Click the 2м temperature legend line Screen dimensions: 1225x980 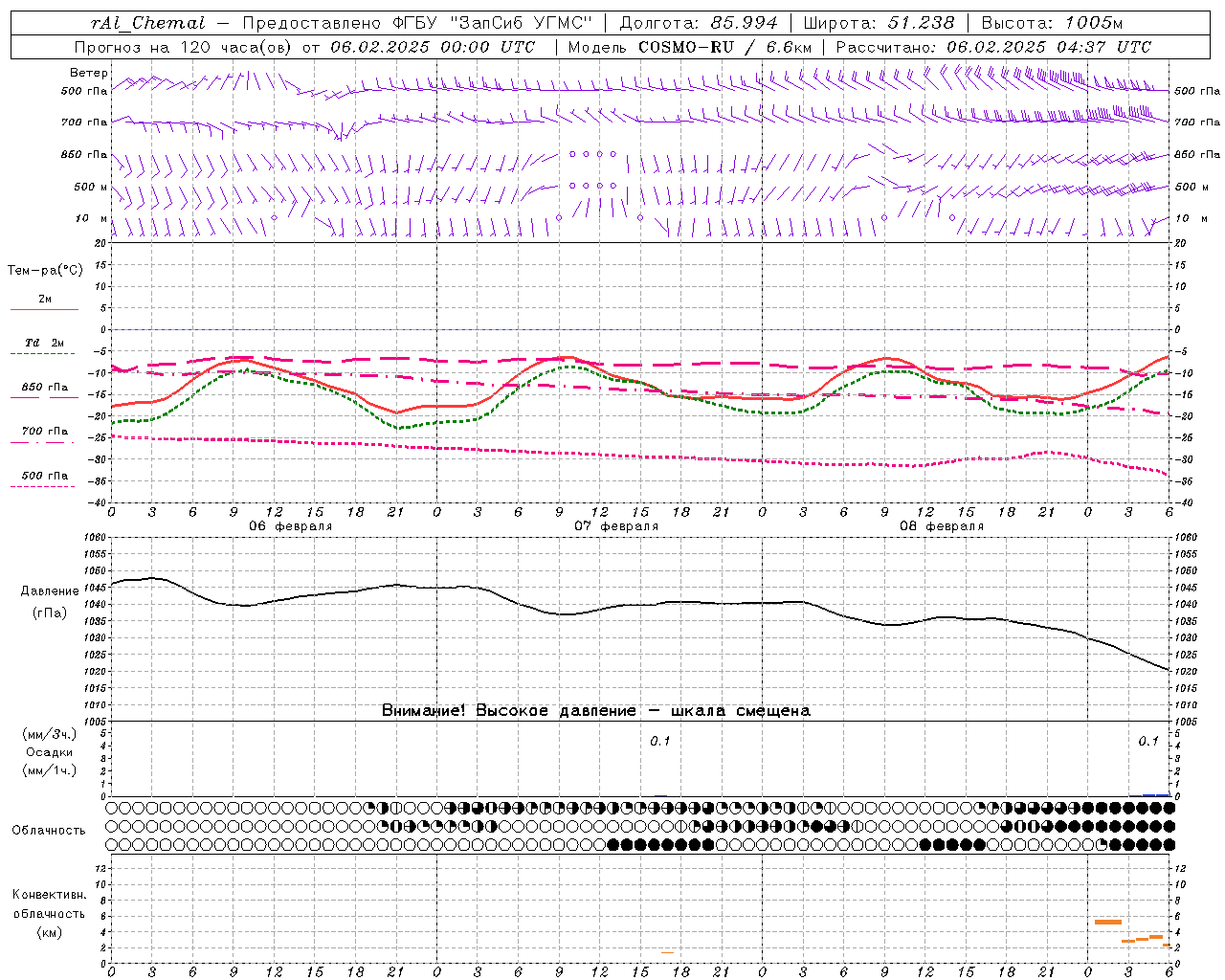pos(44,303)
